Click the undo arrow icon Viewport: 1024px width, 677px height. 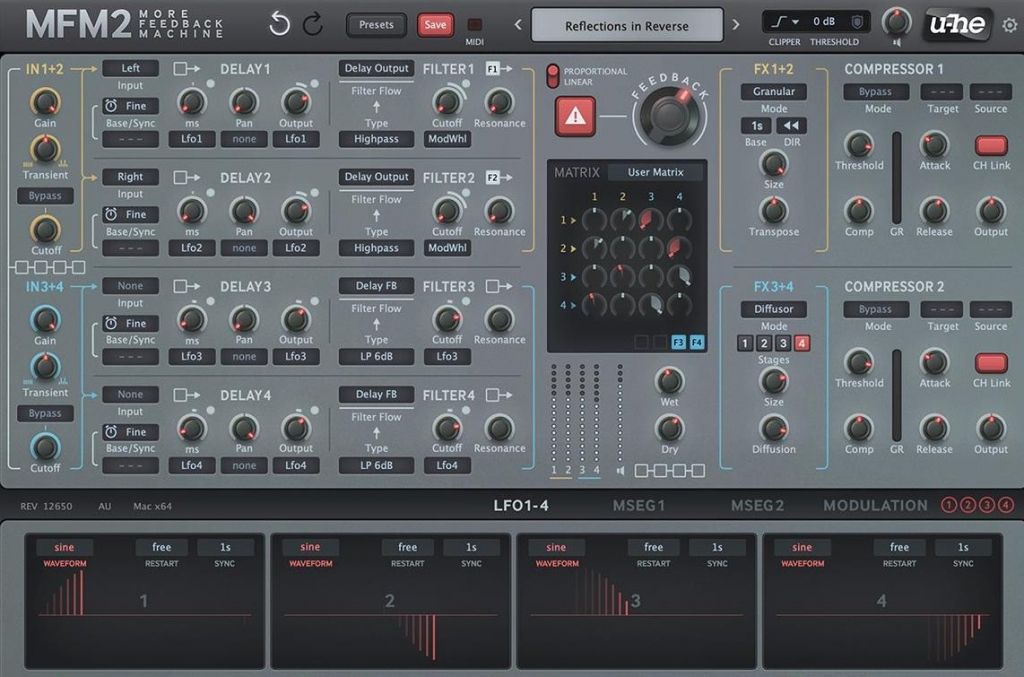click(x=280, y=24)
